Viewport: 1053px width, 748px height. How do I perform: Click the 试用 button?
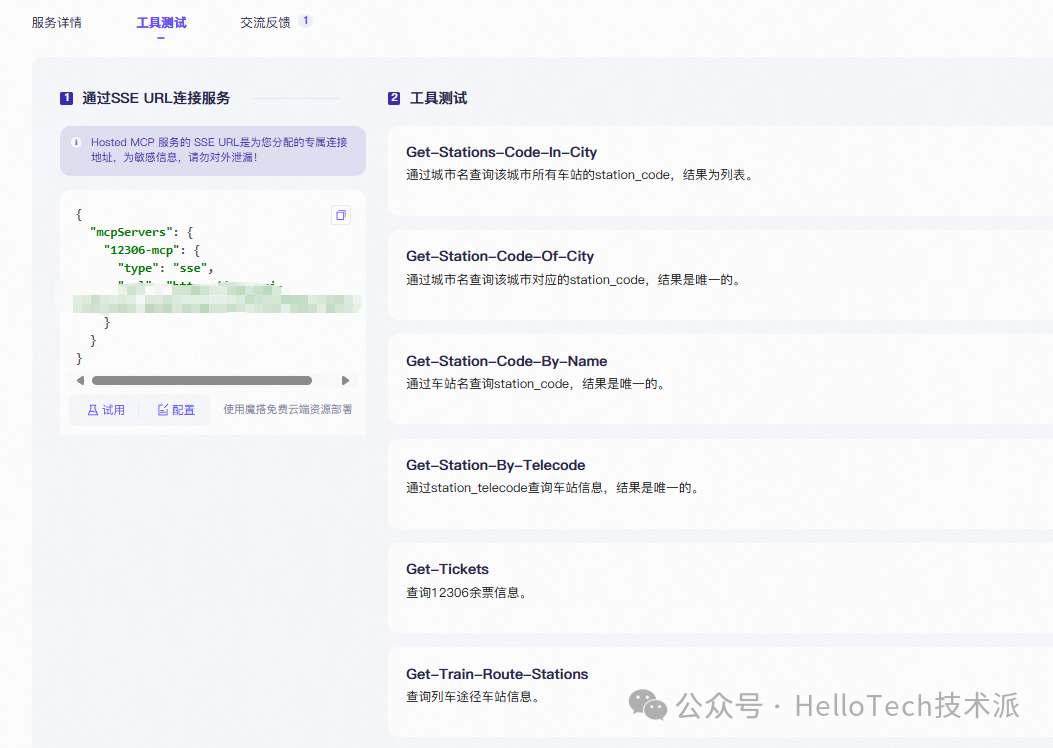[x=103, y=409]
